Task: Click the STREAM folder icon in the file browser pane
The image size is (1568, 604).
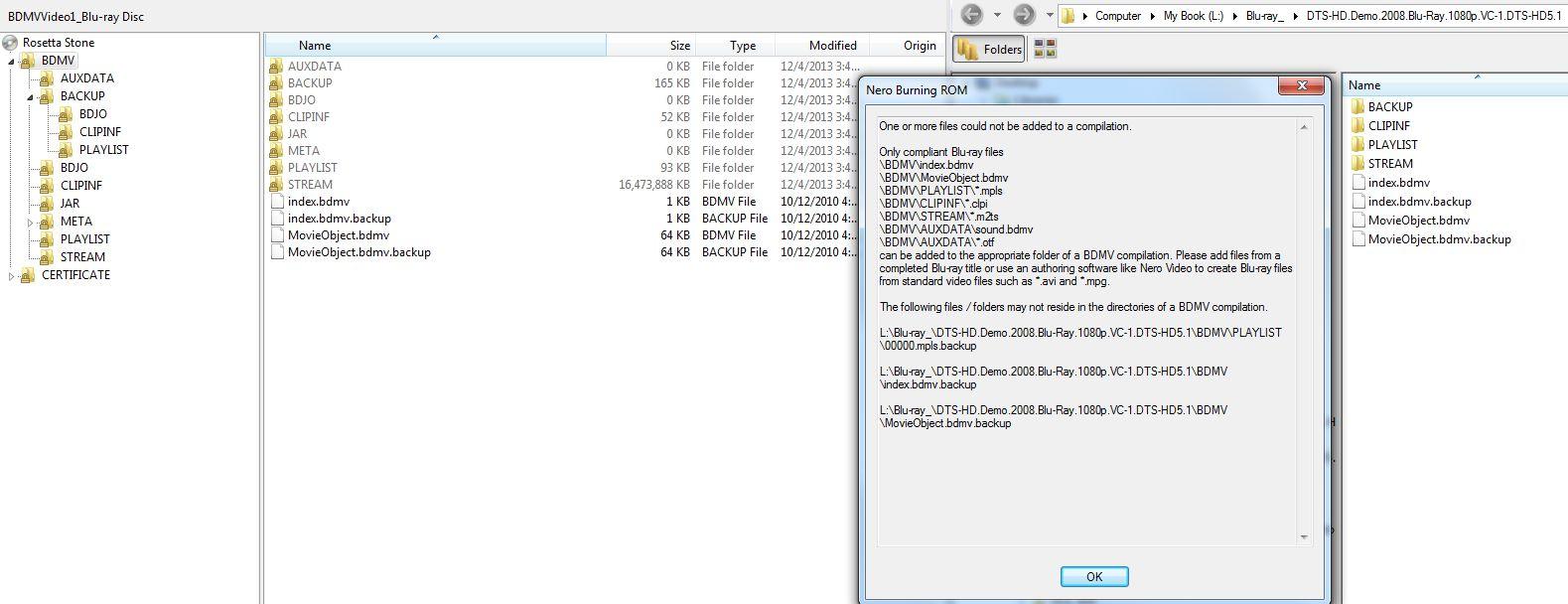Action: (1357, 164)
